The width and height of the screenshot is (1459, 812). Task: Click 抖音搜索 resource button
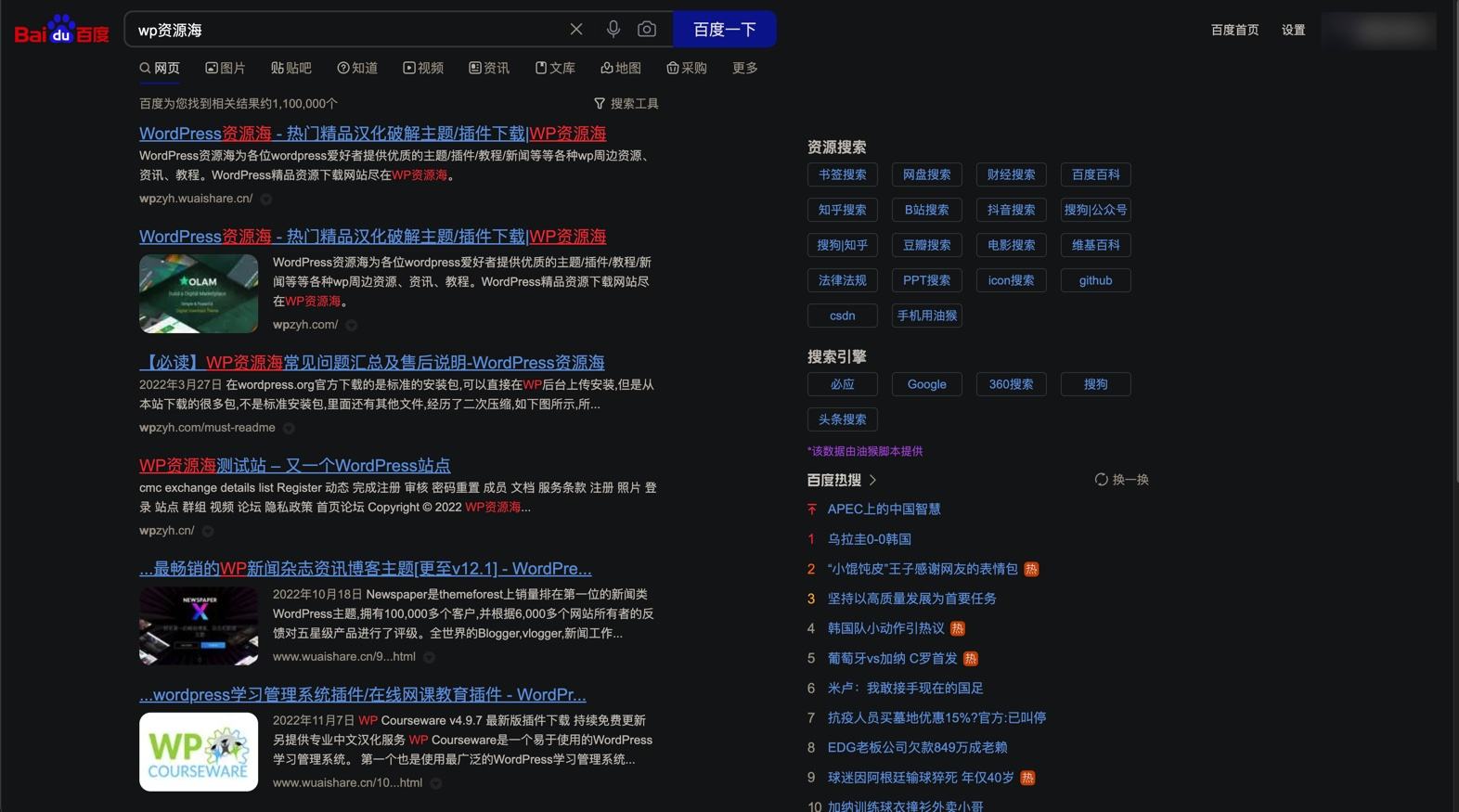pos(1012,210)
